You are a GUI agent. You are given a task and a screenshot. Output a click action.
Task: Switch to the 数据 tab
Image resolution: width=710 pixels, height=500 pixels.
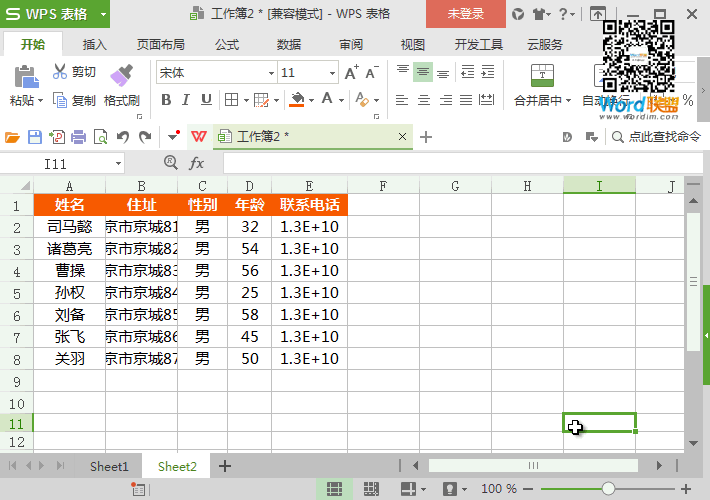tap(289, 44)
